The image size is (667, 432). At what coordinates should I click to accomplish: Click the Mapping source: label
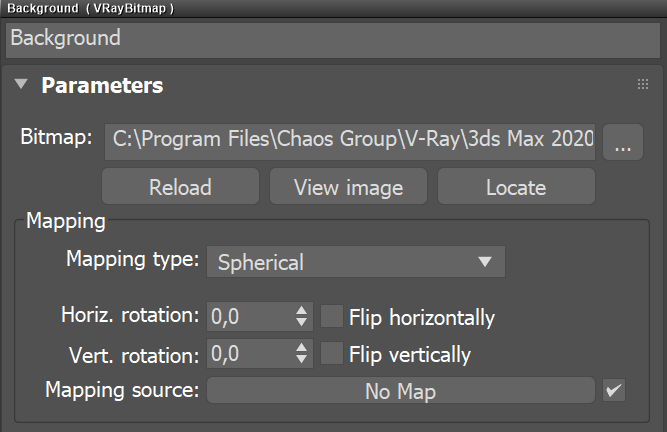[x=122, y=390]
